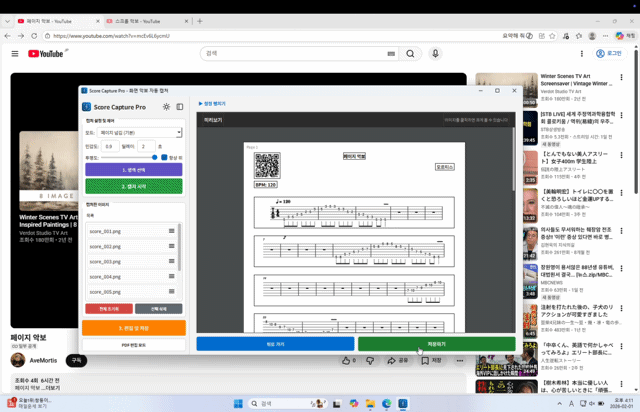Click the sidebar layout toggle icon
The image size is (640, 412).
180,106
